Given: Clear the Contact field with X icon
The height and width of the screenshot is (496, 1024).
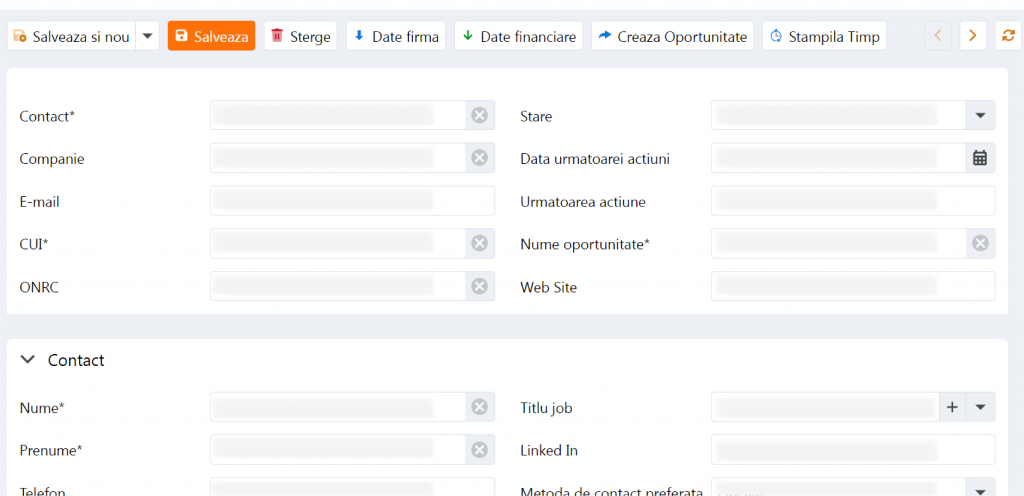Looking at the screenshot, I should (479, 116).
